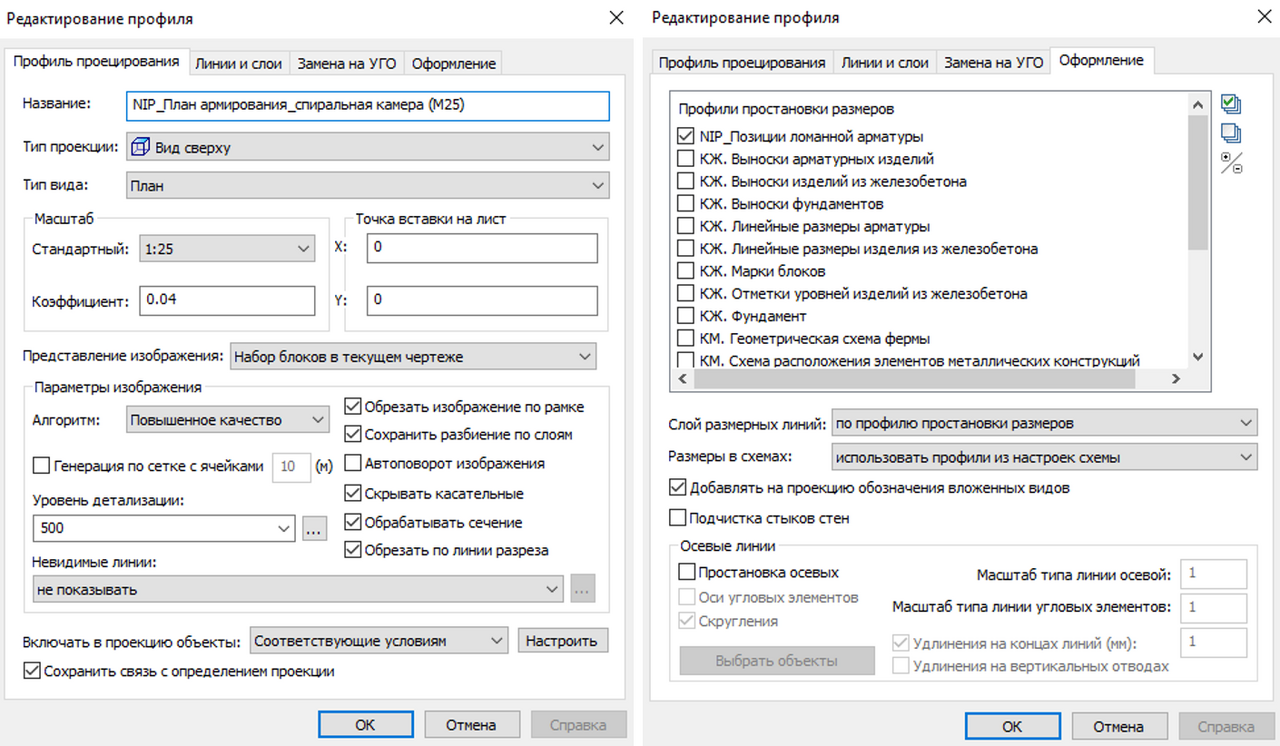Check КЖ. Отметки уровней изделий из железобетона
Image resolution: width=1280 pixels, height=746 pixels.
[x=685, y=294]
